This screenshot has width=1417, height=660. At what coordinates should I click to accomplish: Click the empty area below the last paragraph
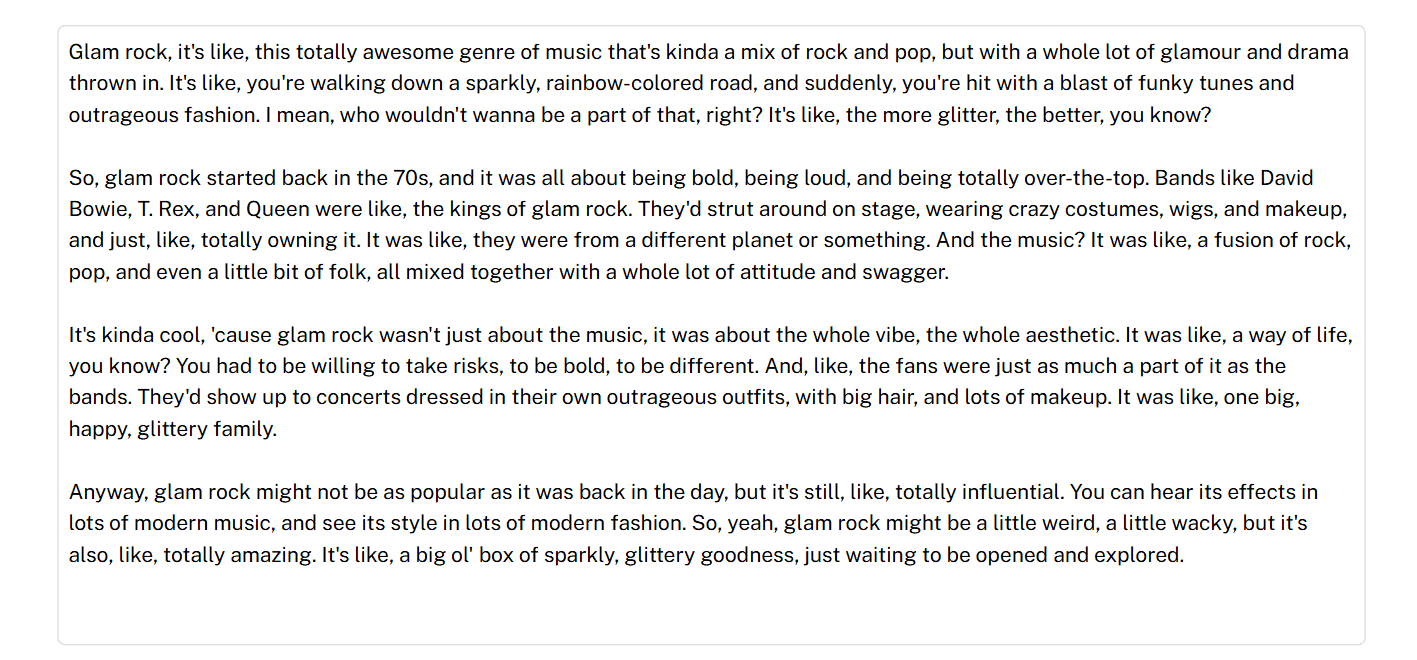point(711,605)
